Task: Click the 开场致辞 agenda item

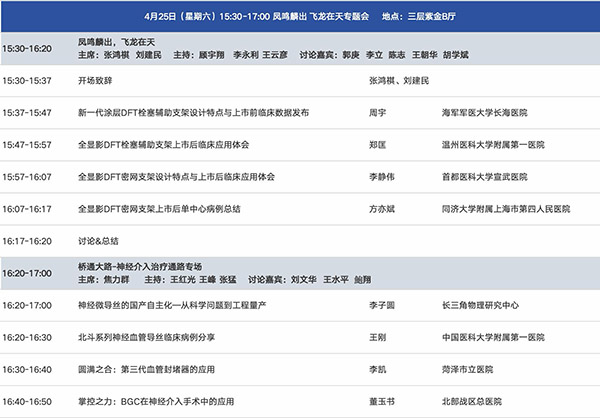Action: [x=97, y=80]
